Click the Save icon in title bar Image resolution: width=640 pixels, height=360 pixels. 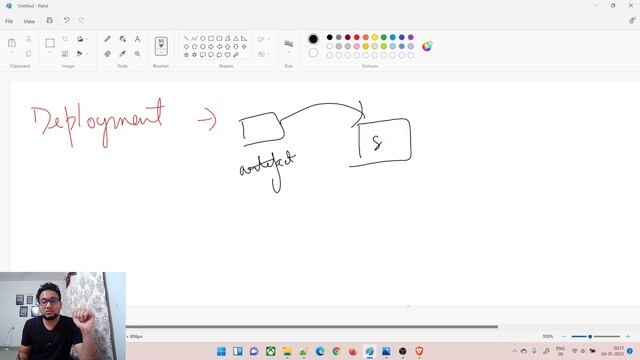point(49,20)
